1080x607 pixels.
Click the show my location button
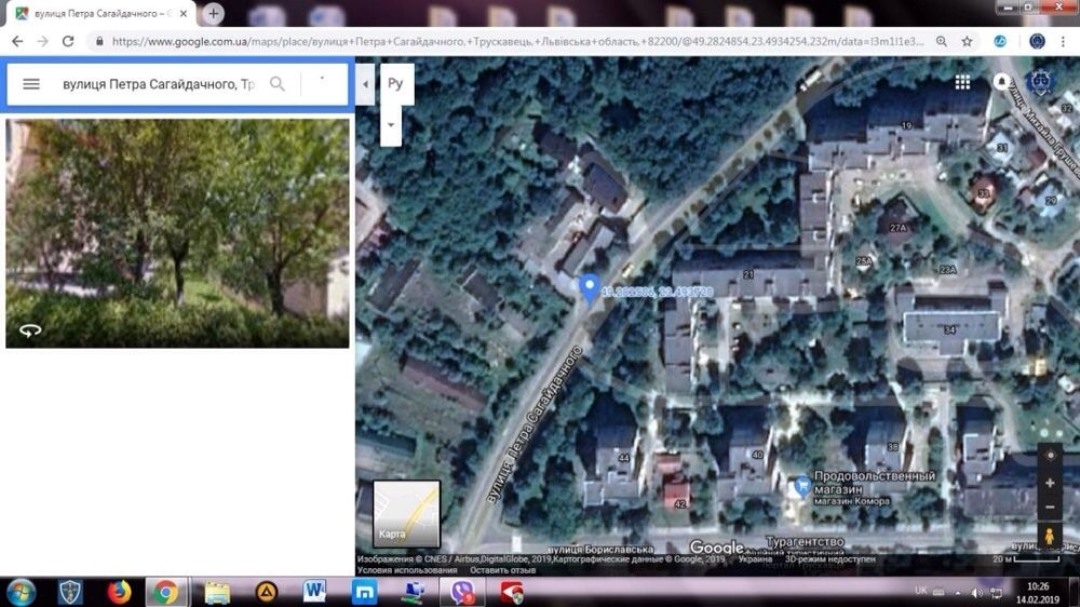tap(1049, 455)
